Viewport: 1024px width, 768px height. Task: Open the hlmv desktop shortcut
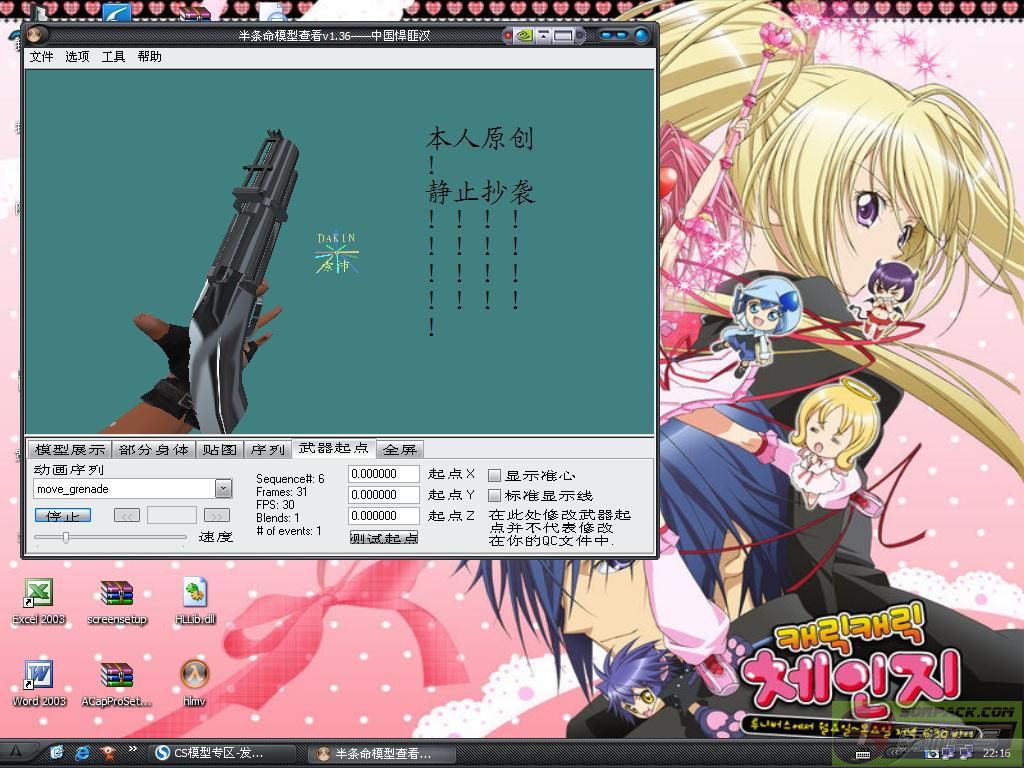194,676
